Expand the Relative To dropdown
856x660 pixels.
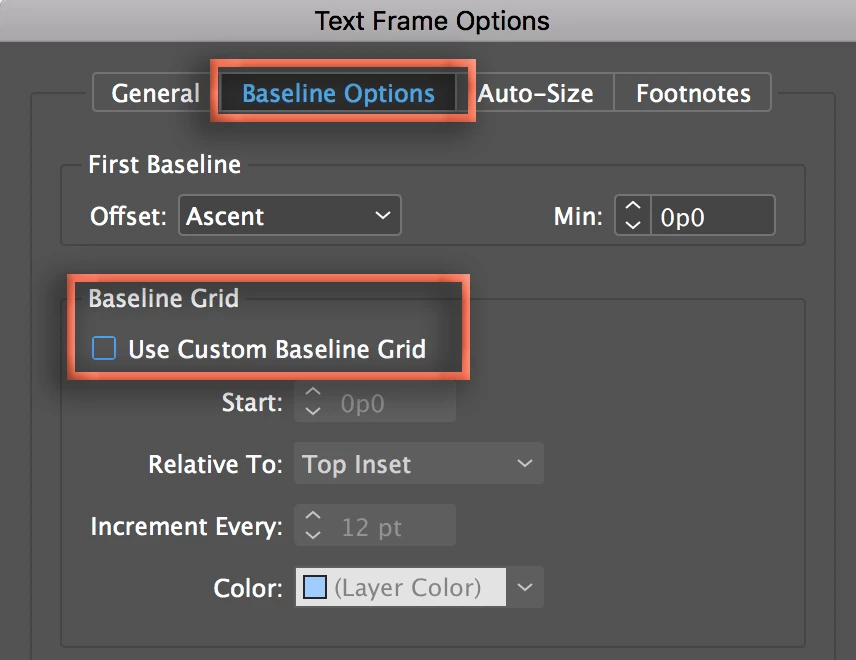click(419, 464)
